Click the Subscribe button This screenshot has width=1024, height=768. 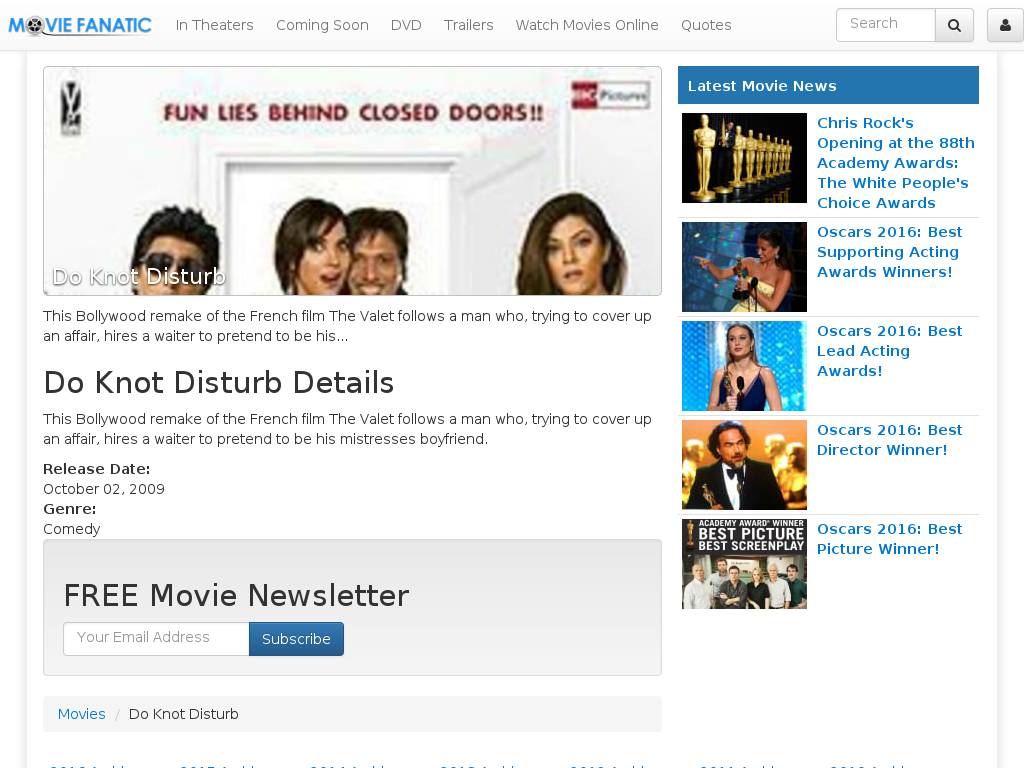click(296, 639)
